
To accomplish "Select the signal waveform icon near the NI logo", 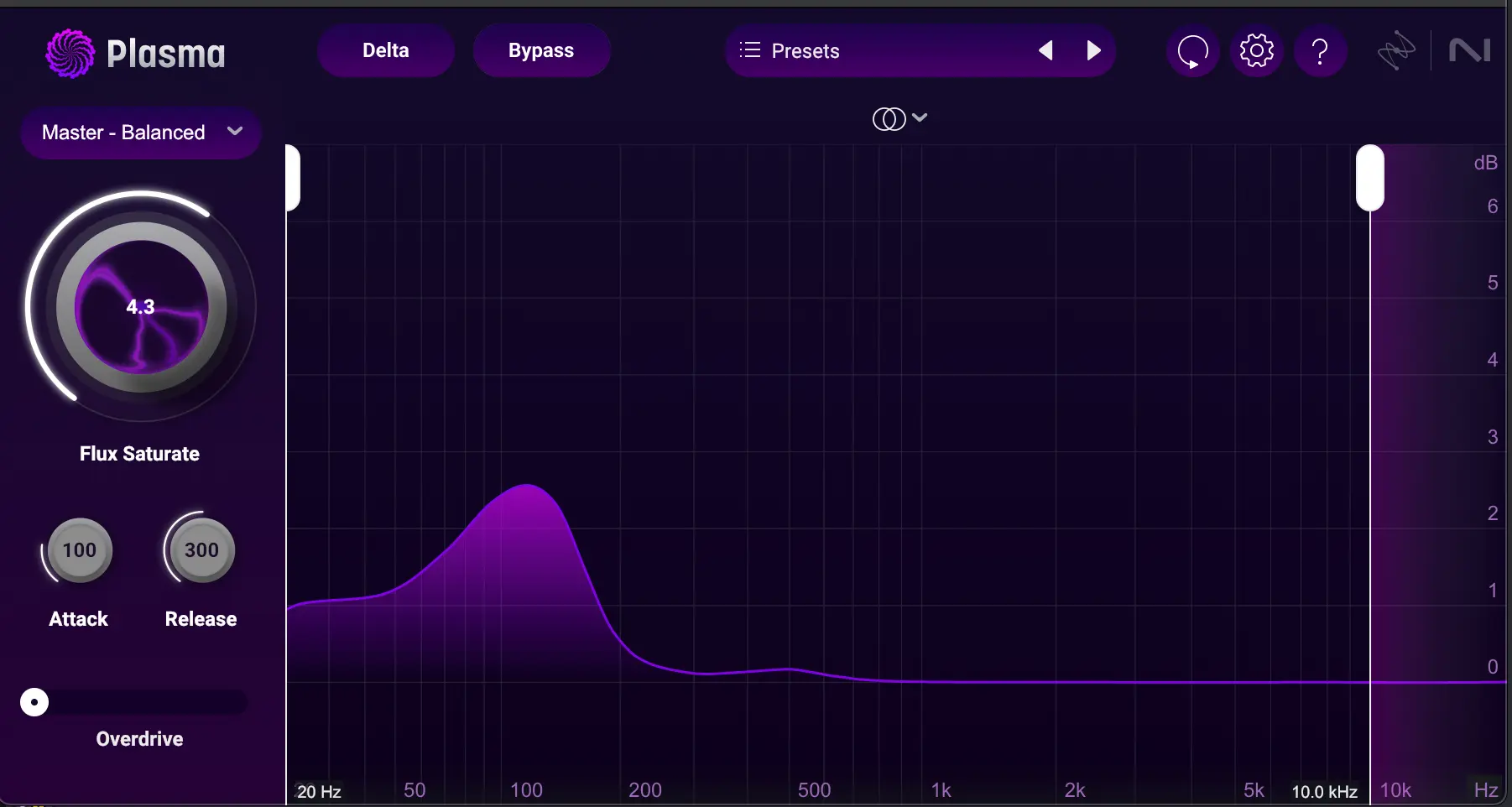I will pos(1395,49).
